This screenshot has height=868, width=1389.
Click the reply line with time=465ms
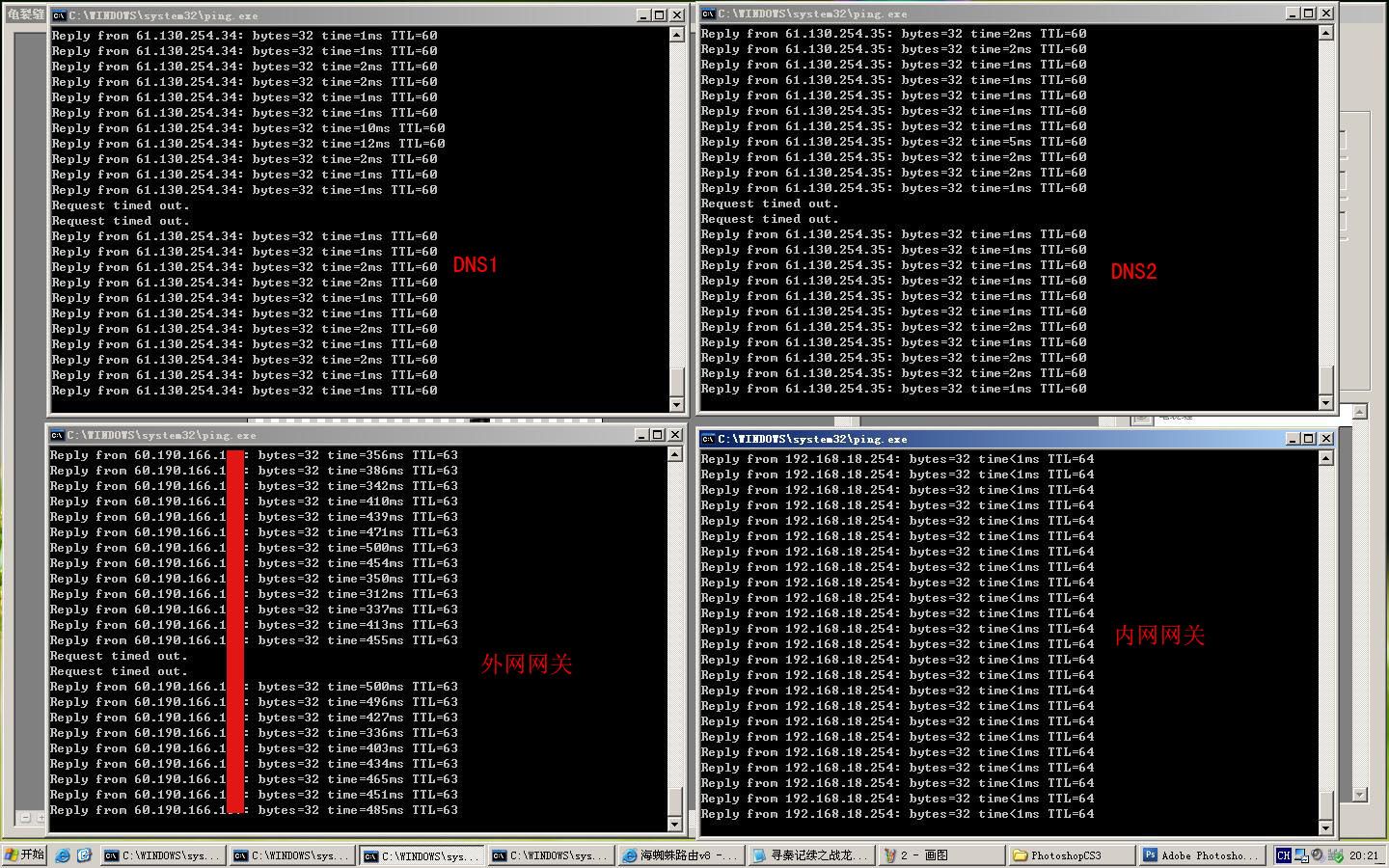(254, 779)
